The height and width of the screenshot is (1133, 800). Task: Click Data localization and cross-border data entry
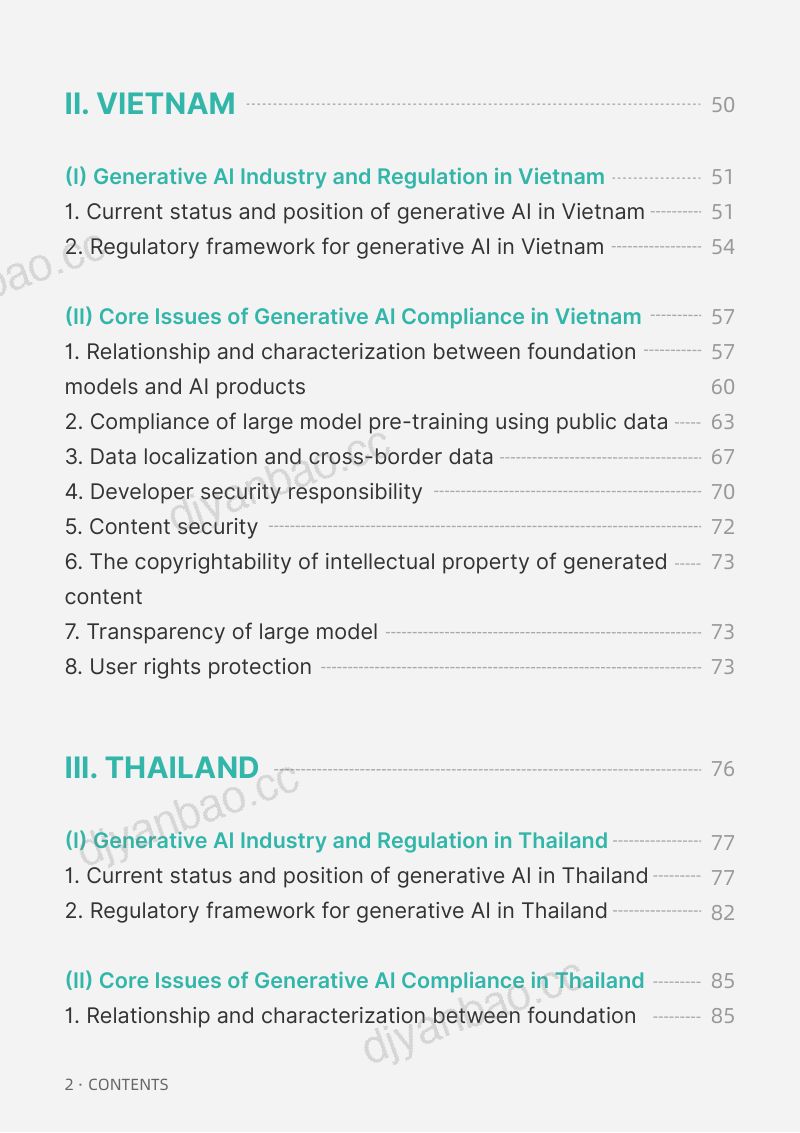[x=279, y=457]
